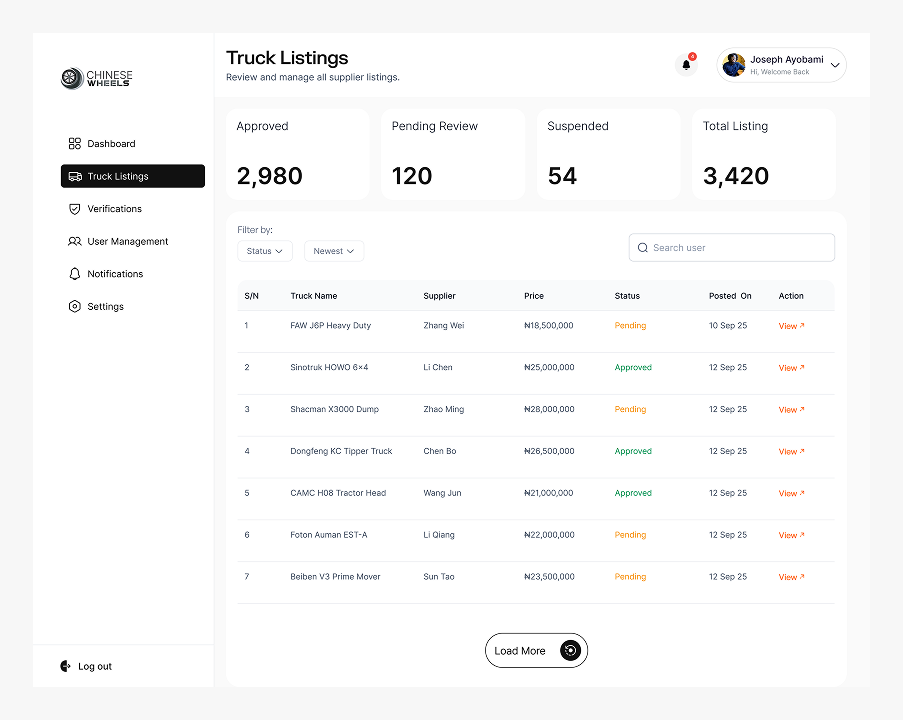Open the Newest sort dropdown
The image size is (903, 720).
(334, 251)
